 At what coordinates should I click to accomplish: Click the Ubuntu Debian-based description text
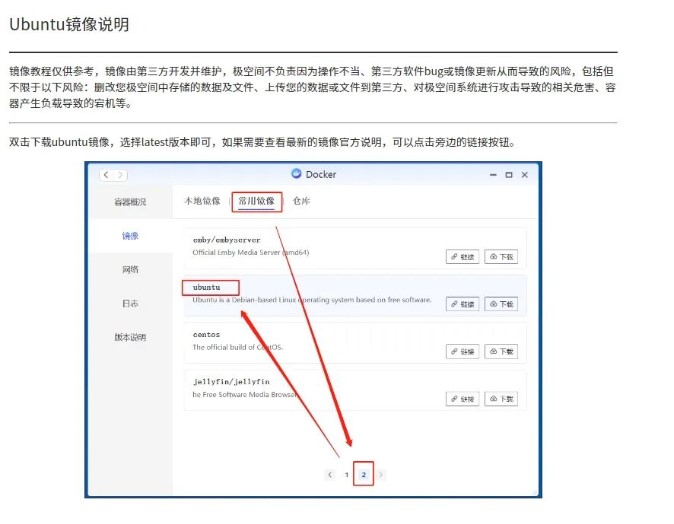click(x=312, y=300)
